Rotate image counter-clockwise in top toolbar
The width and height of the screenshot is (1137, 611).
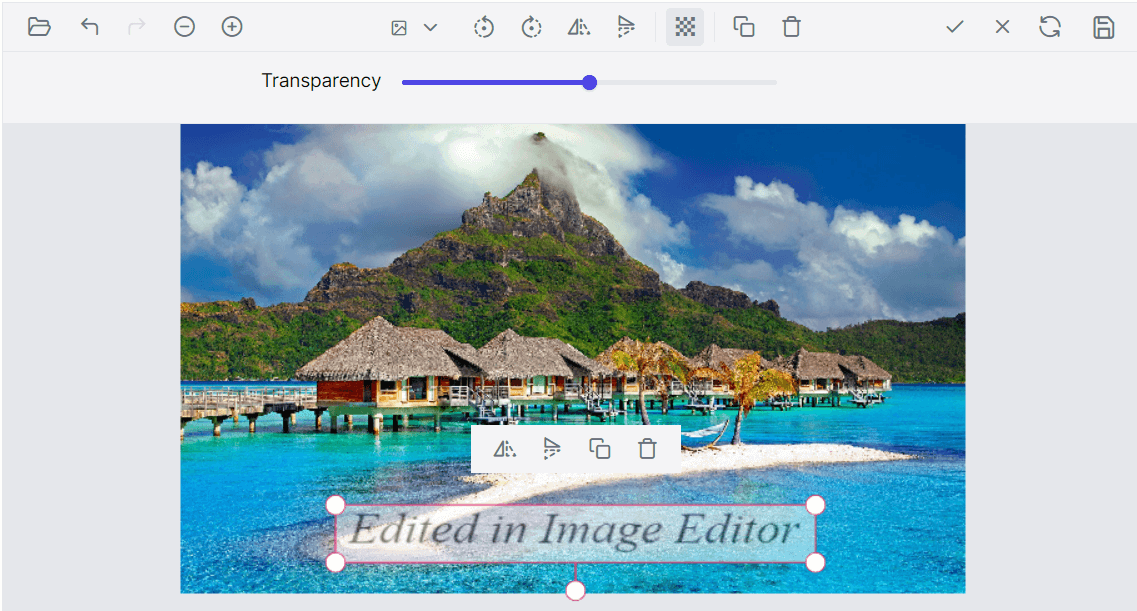(x=484, y=27)
